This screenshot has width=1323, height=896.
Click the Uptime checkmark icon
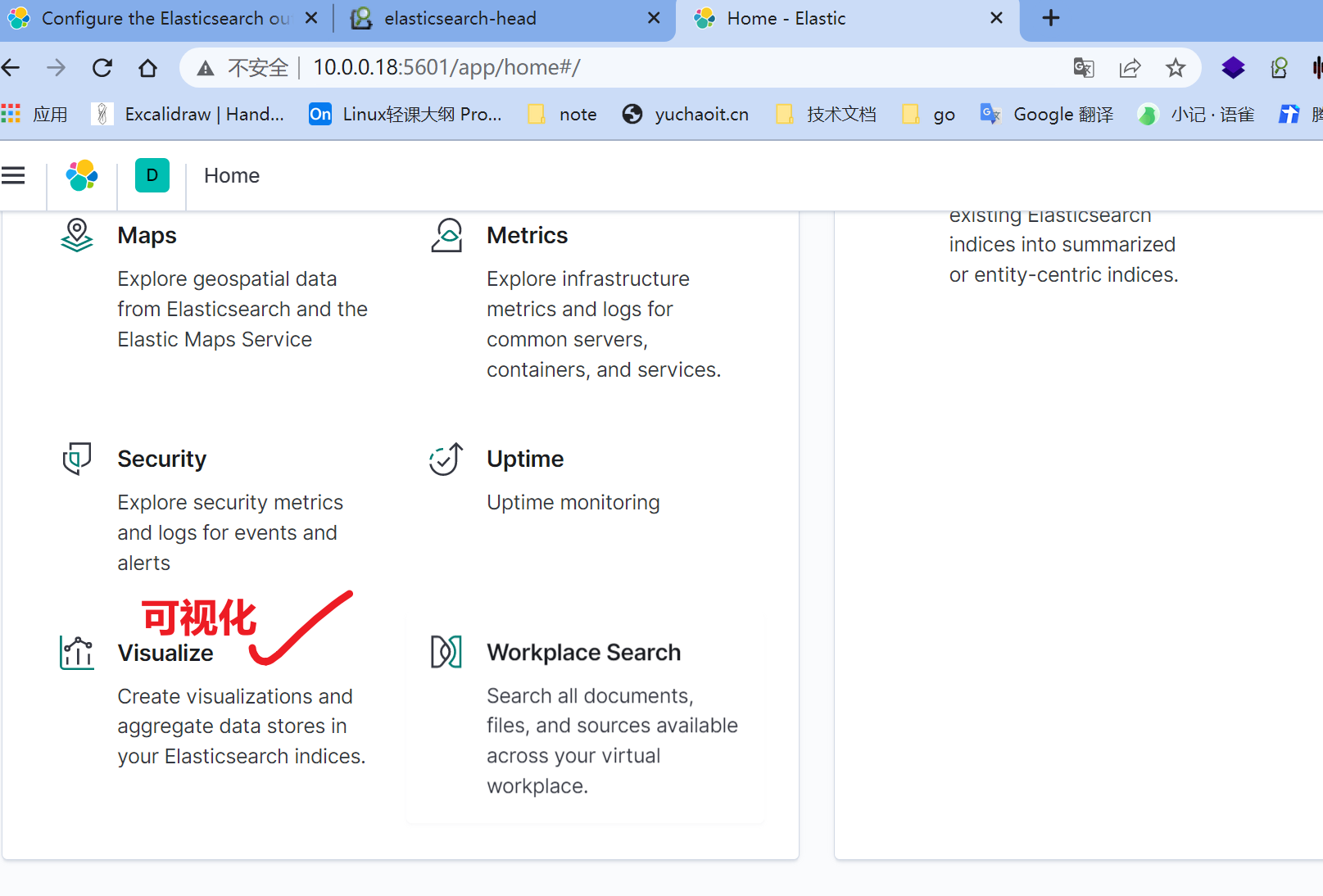(446, 459)
